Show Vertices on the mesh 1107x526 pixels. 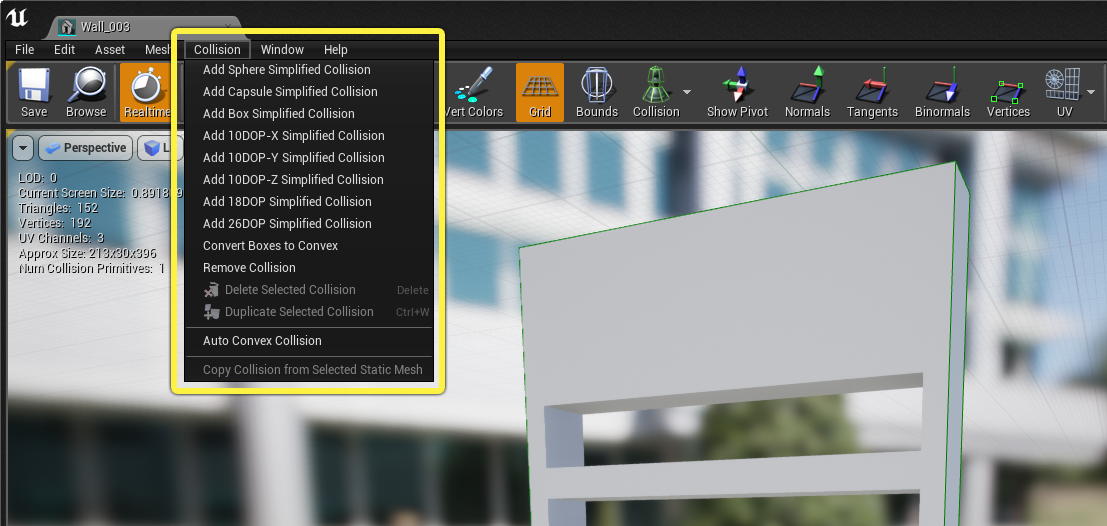[x=1008, y=92]
